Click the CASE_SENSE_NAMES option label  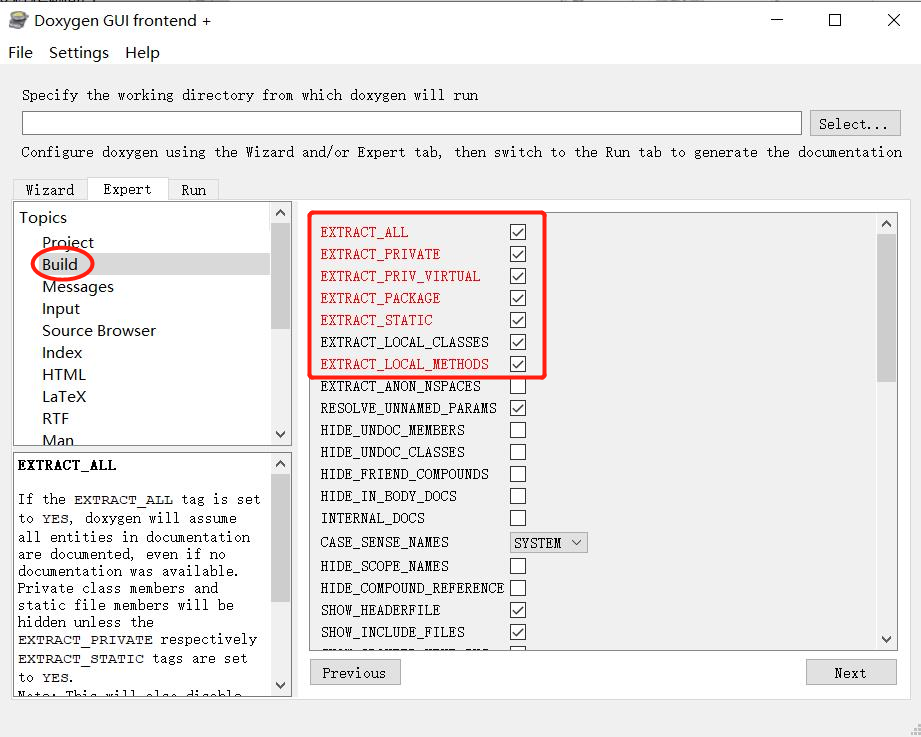(384, 543)
